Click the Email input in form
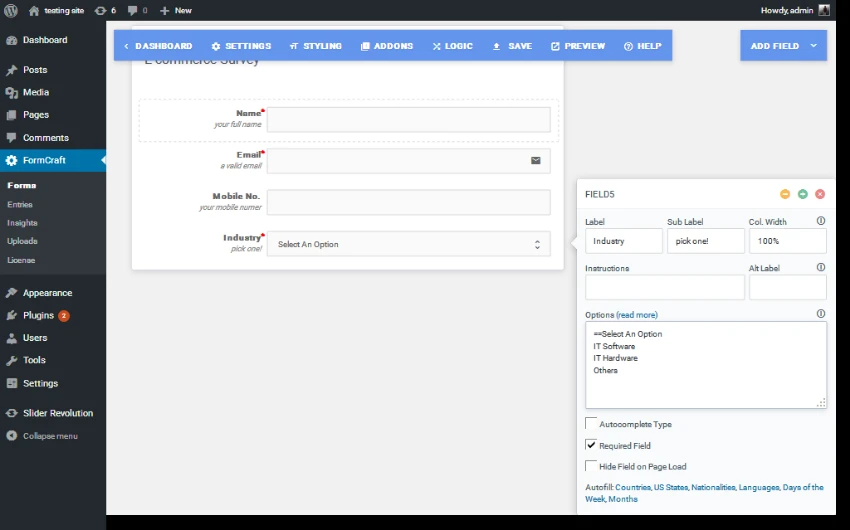 [x=409, y=161]
